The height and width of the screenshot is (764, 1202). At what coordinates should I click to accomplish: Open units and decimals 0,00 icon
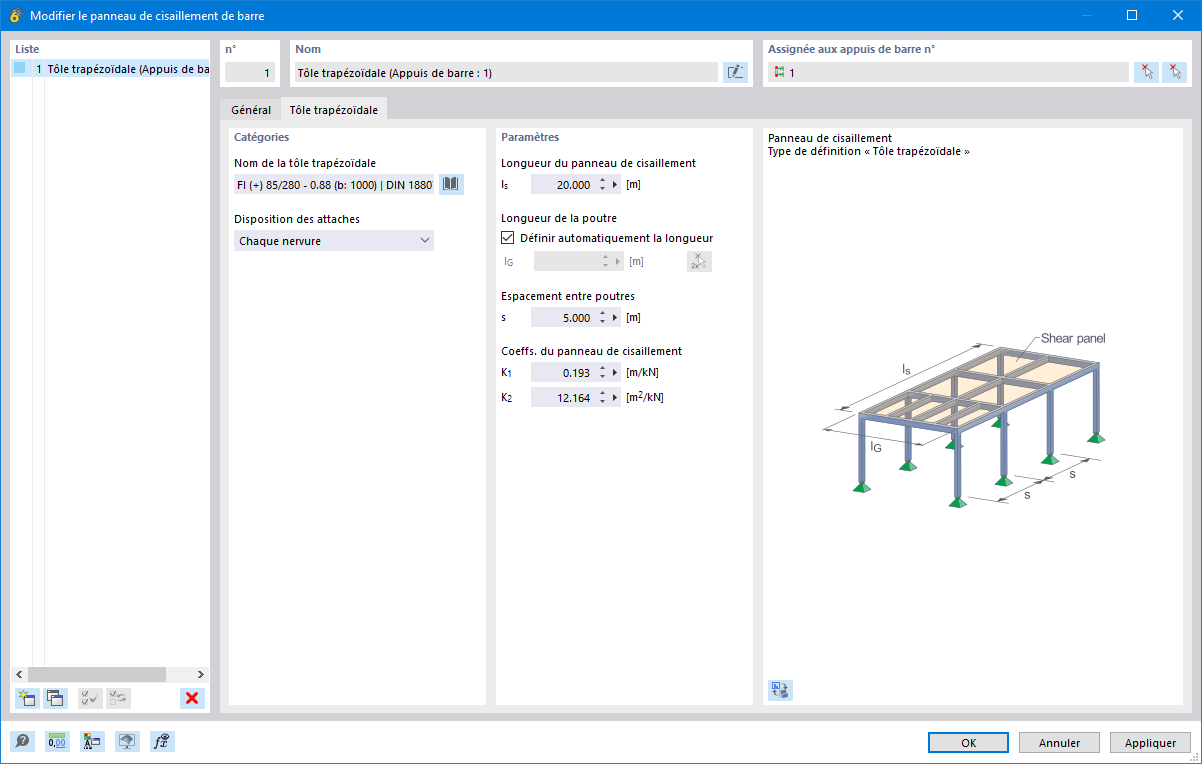point(57,741)
